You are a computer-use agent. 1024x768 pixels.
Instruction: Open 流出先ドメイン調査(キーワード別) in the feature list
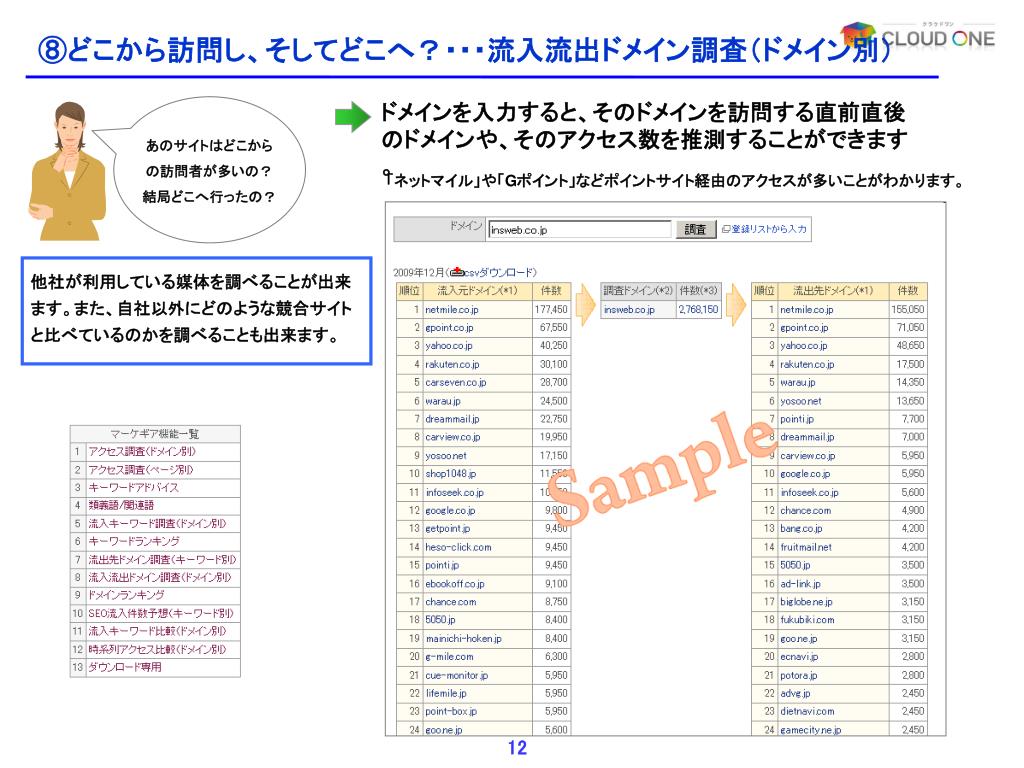[x=163, y=559]
